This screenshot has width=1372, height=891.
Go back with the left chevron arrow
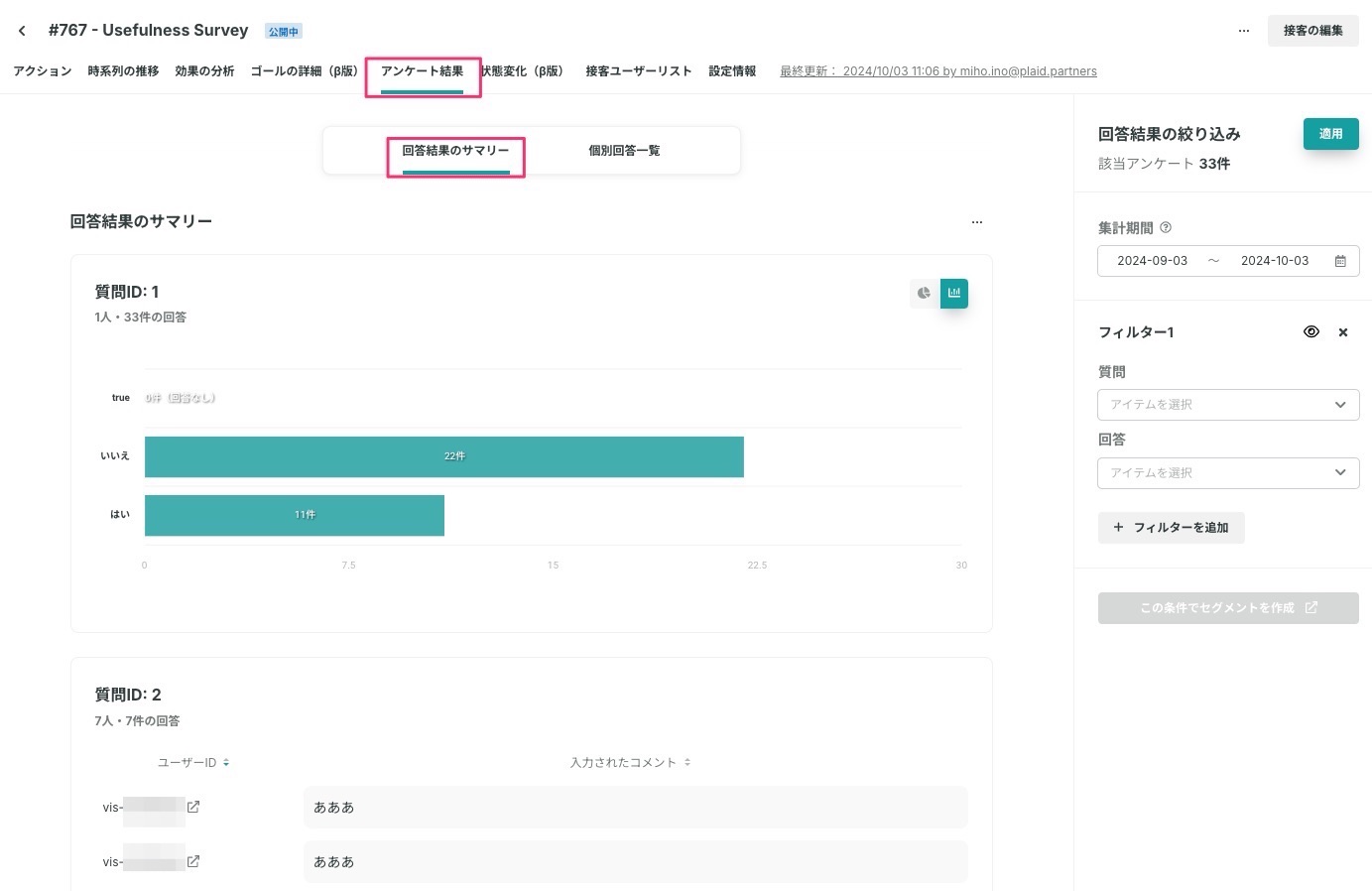click(x=22, y=31)
